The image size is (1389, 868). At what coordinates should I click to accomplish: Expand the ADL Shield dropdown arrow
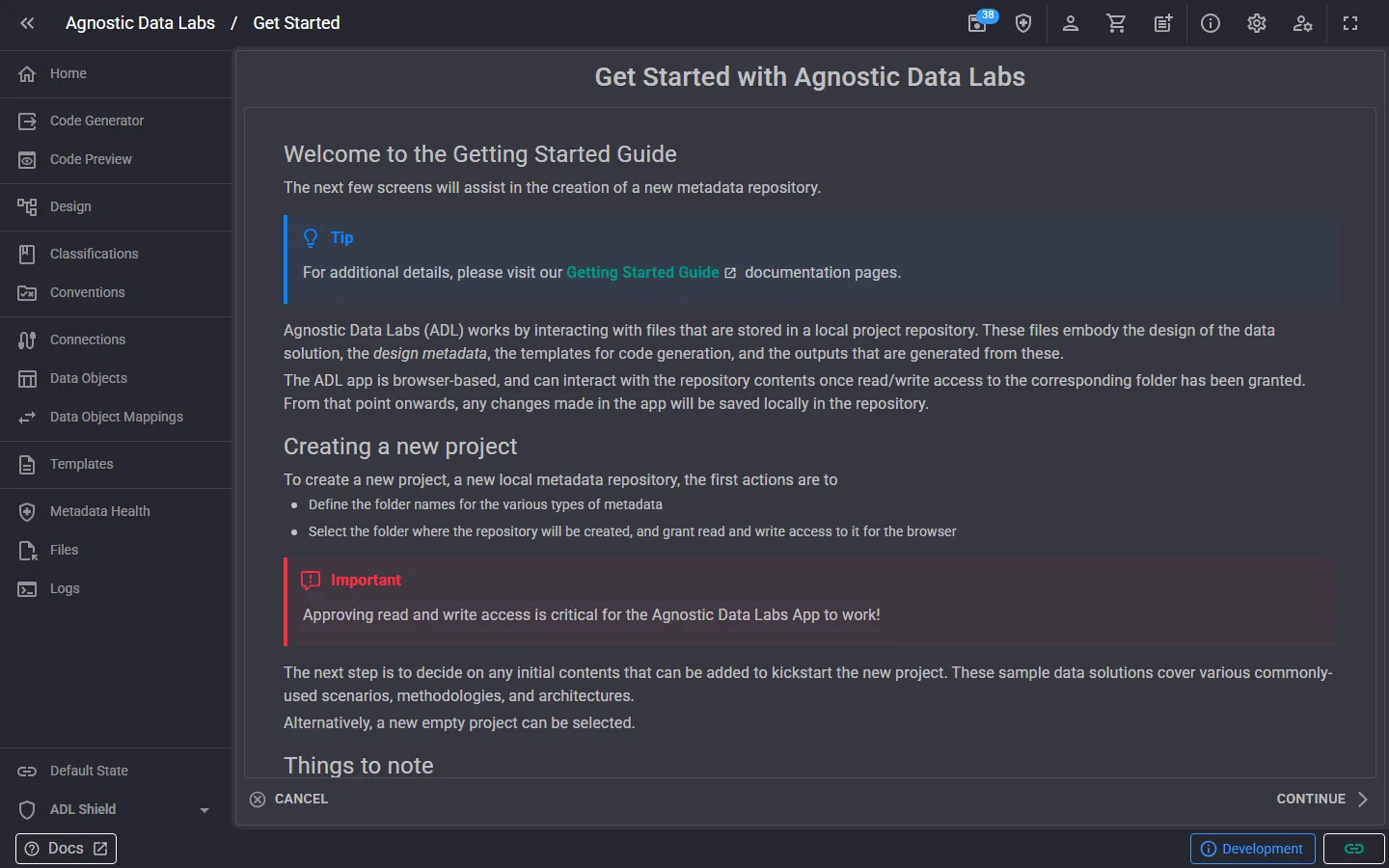(204, 810)
